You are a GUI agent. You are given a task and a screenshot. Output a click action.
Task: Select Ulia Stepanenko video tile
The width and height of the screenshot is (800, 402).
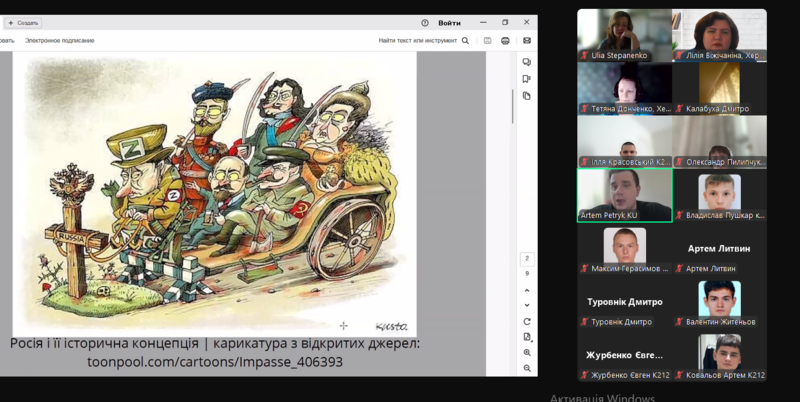coord(624,35)
